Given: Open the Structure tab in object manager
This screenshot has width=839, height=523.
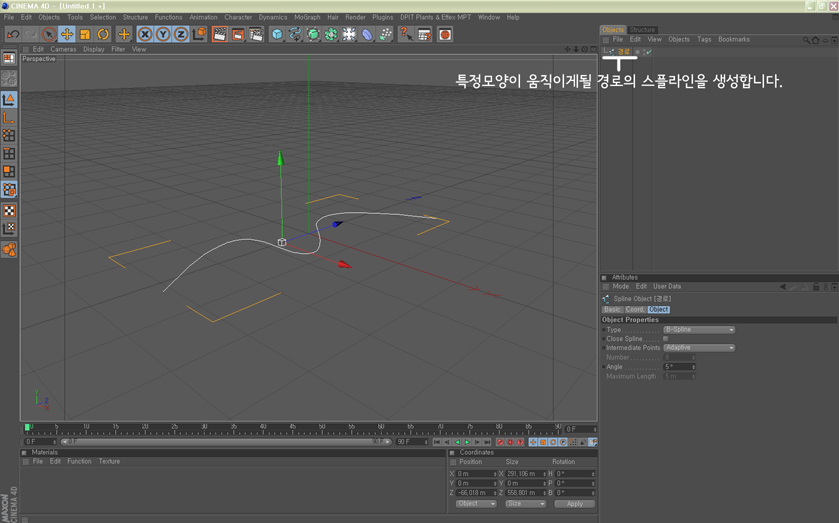Looking at the screenshot, I should coord(642,29).
